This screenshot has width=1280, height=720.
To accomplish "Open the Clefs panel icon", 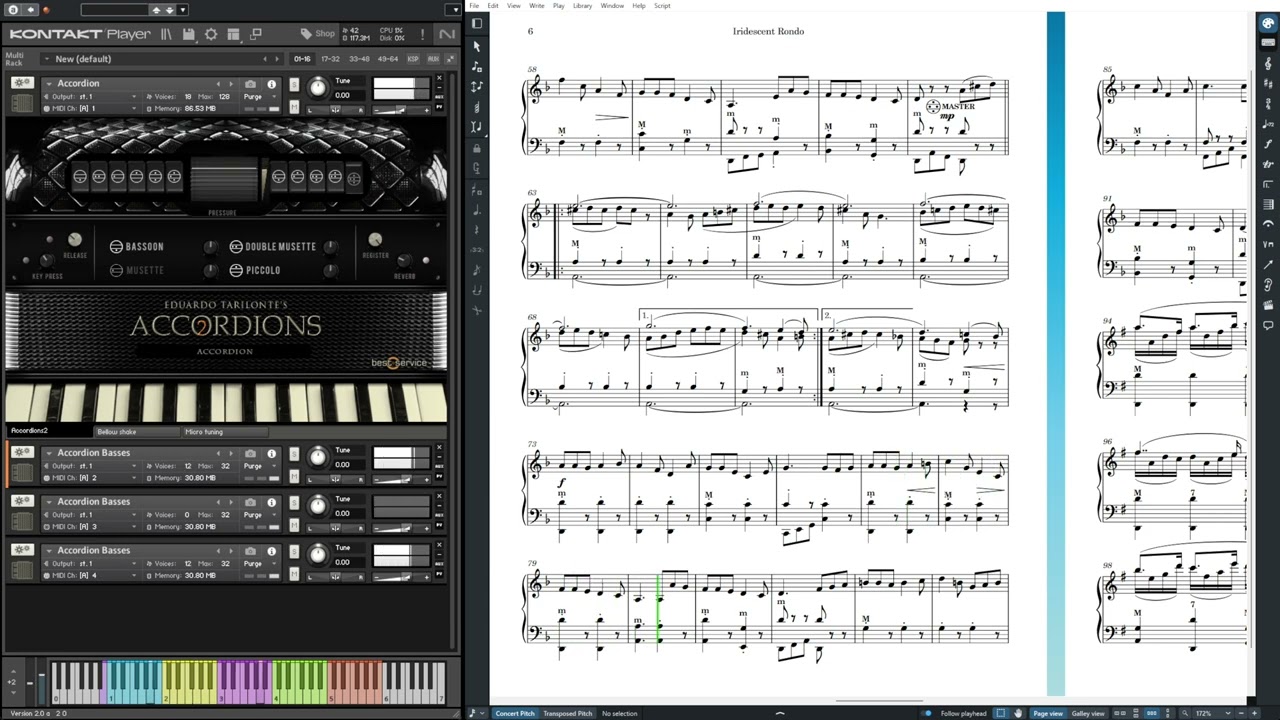I will [x=1268, y=64].
